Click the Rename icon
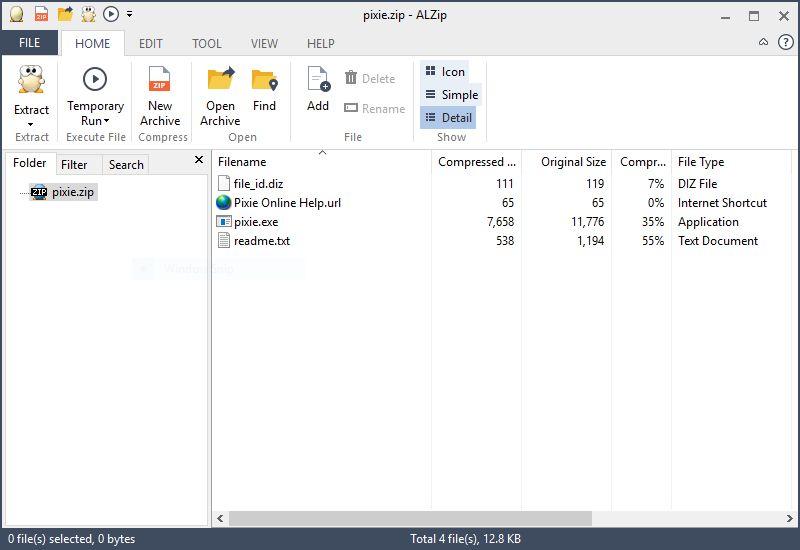800x550 pixels. (x=351, y=108)
